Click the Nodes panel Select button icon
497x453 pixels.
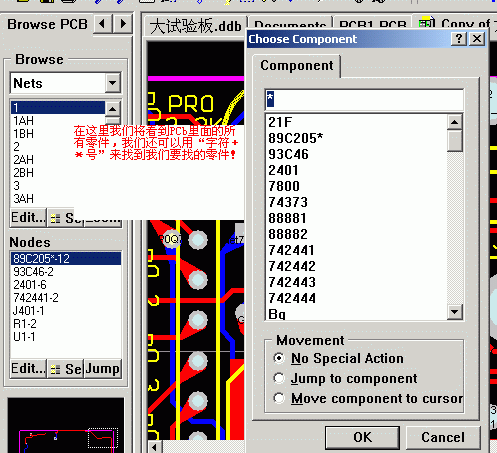click(55, 369)
